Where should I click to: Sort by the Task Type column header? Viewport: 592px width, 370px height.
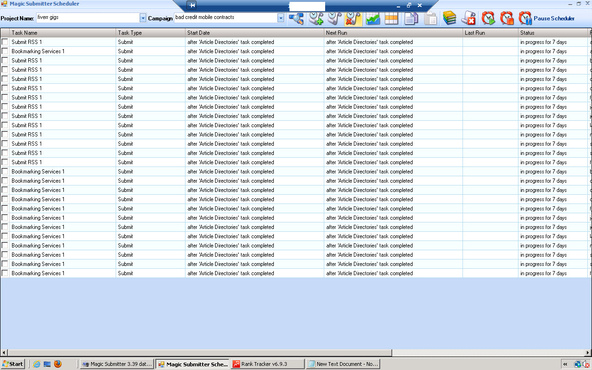coord(151,33)
